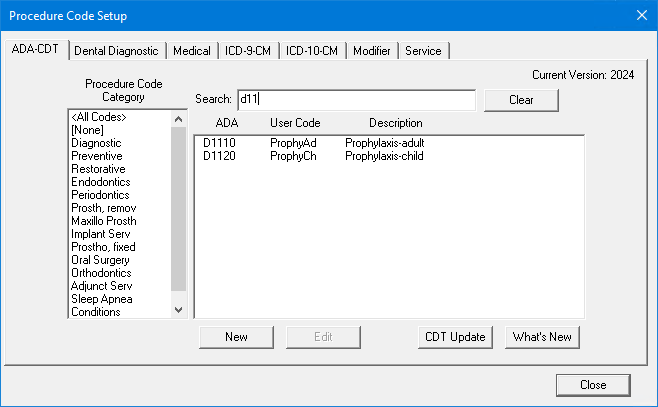Open What's New

[x=542, y=337]
